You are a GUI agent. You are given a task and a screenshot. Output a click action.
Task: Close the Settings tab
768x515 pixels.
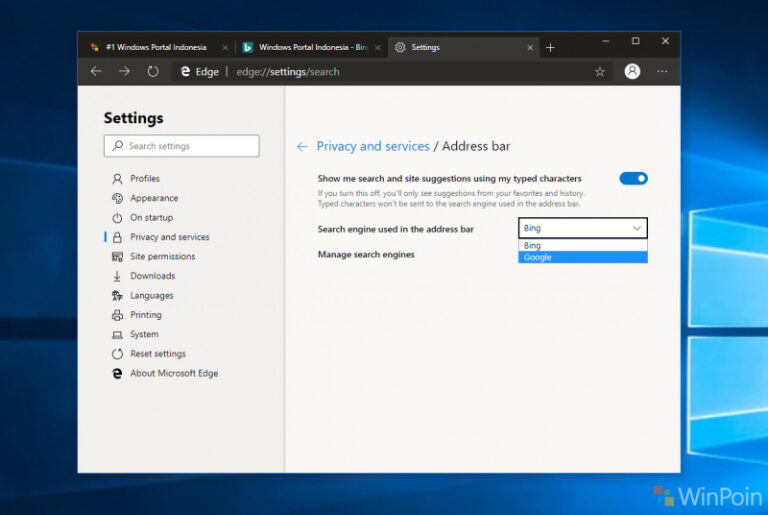530,48
